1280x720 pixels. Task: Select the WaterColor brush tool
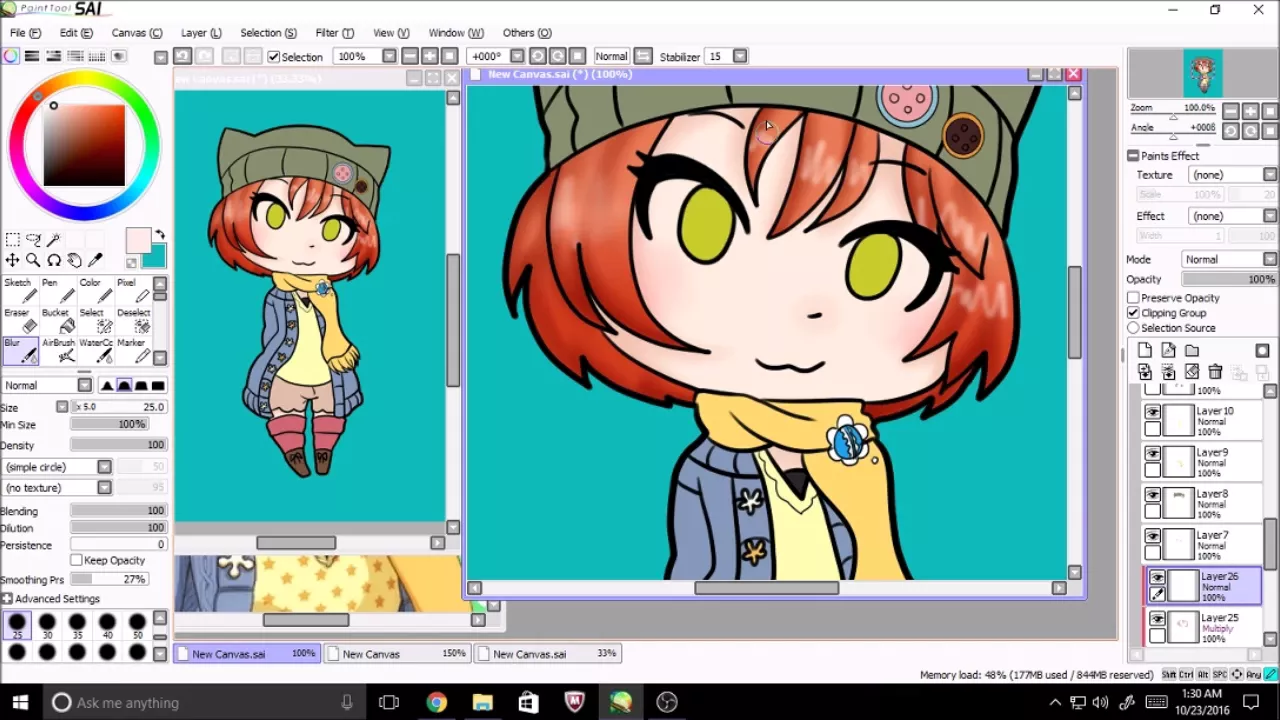[x=96, y=350]
